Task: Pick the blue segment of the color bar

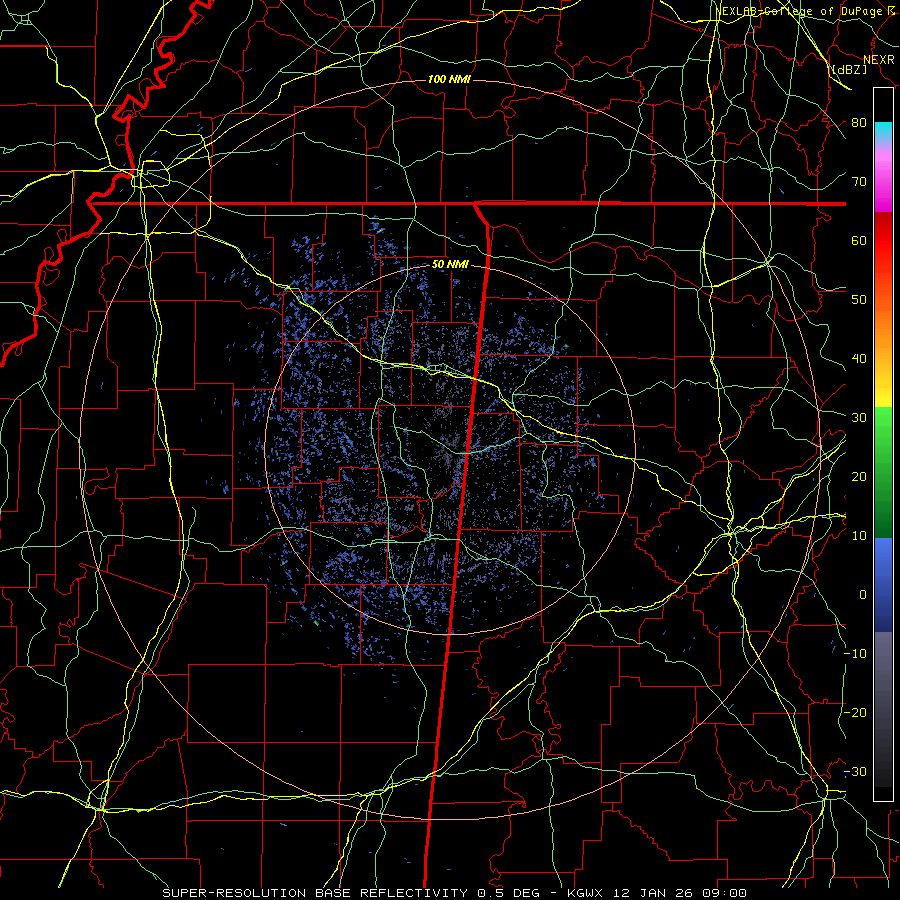Action: point(883,584)
